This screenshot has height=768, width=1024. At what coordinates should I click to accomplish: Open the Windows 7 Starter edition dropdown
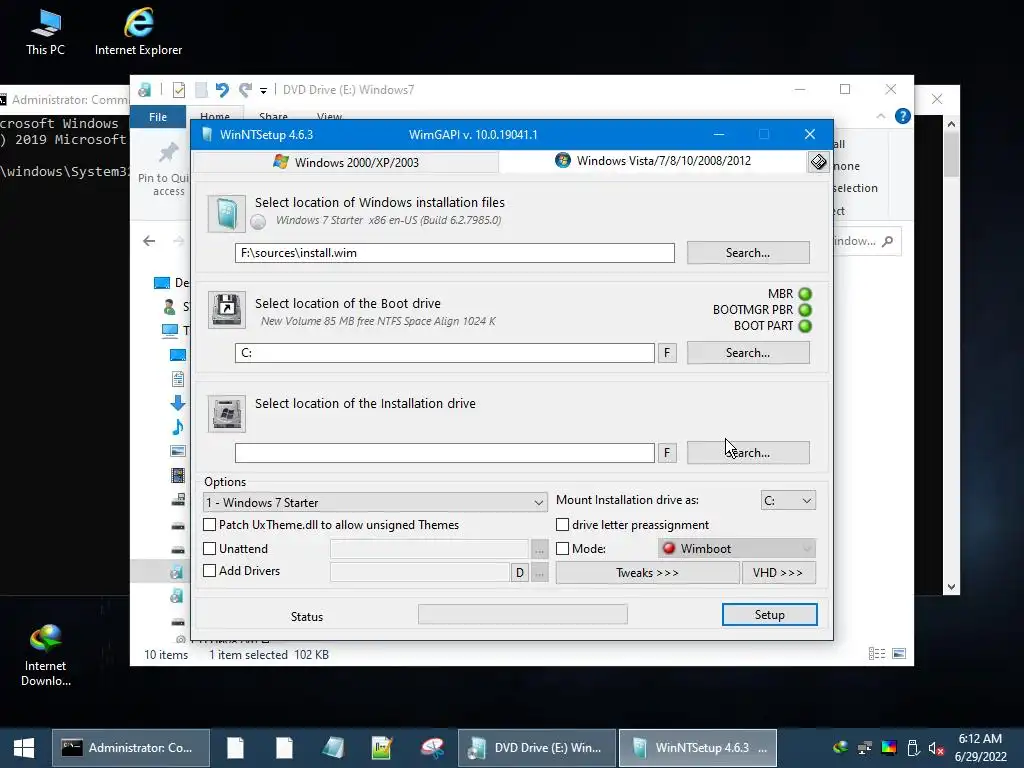(x=375, y=502)
